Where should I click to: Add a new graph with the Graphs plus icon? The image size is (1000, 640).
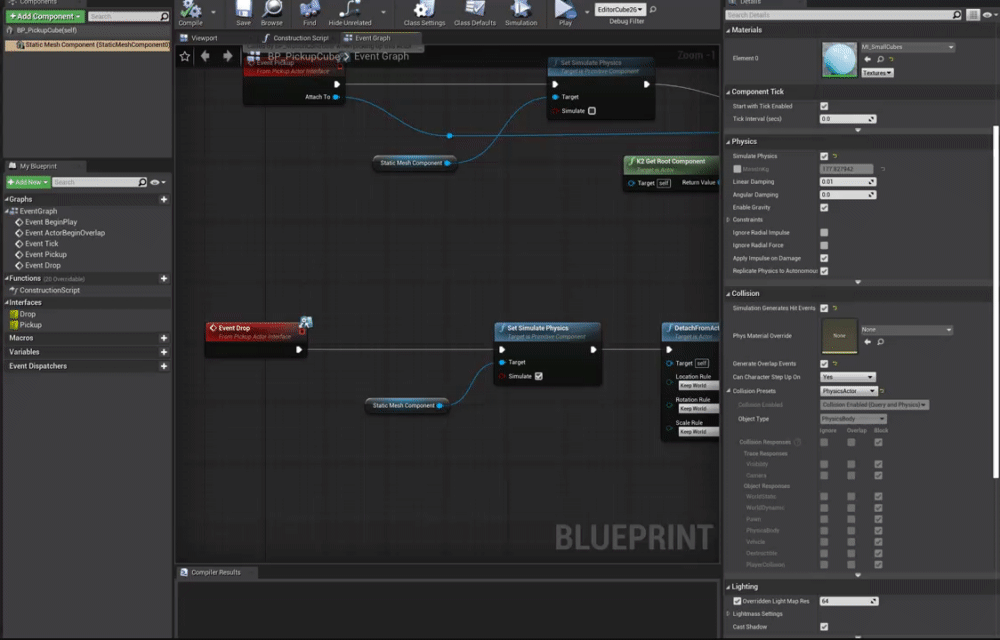point(164,200)
